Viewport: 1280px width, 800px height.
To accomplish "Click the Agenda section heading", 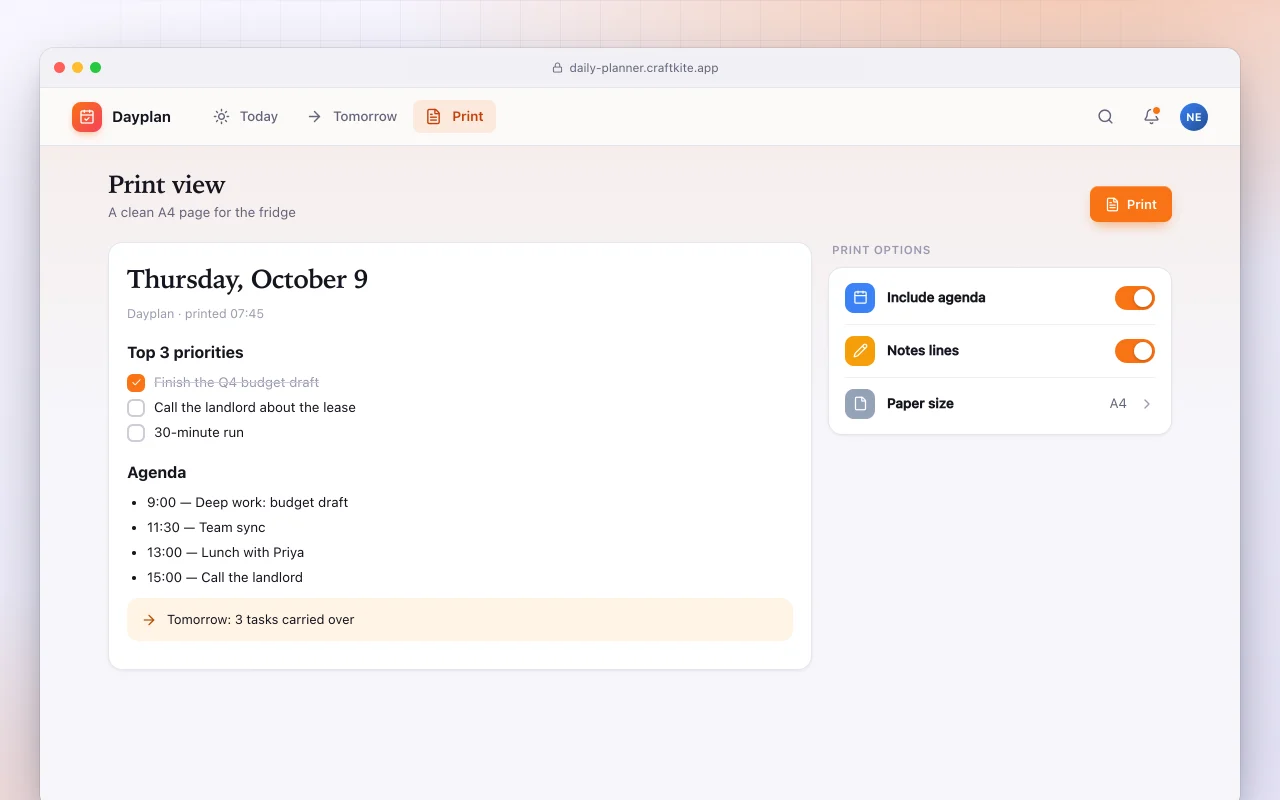I will [x=156, y=473].
